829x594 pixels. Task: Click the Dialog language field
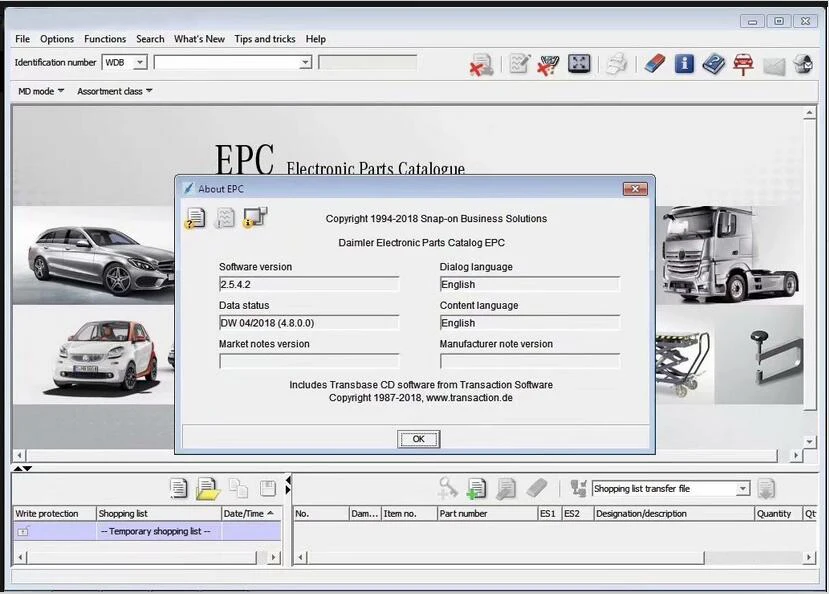click(x=530, y=284)
